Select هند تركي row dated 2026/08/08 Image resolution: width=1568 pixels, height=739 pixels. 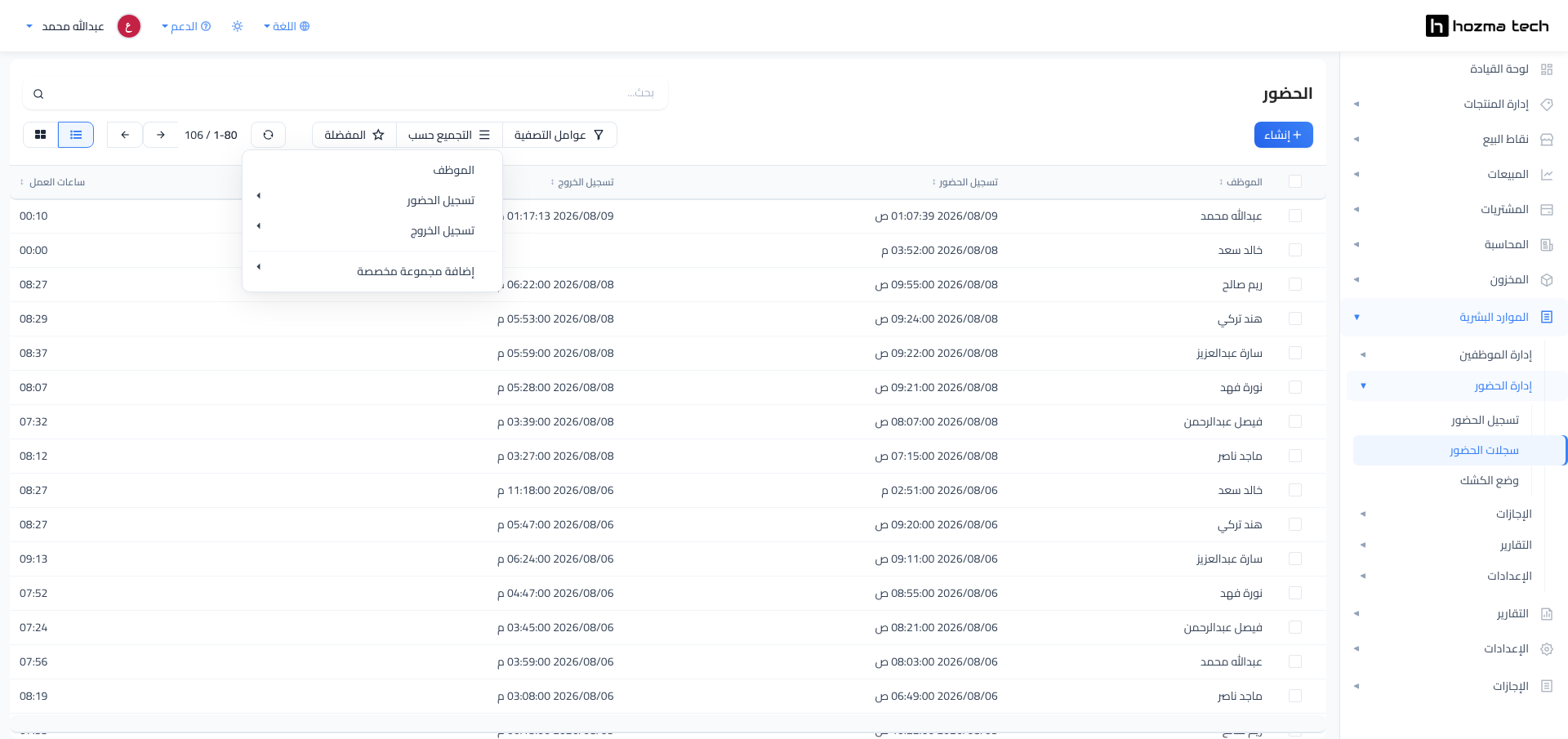tap(1295, 318)
